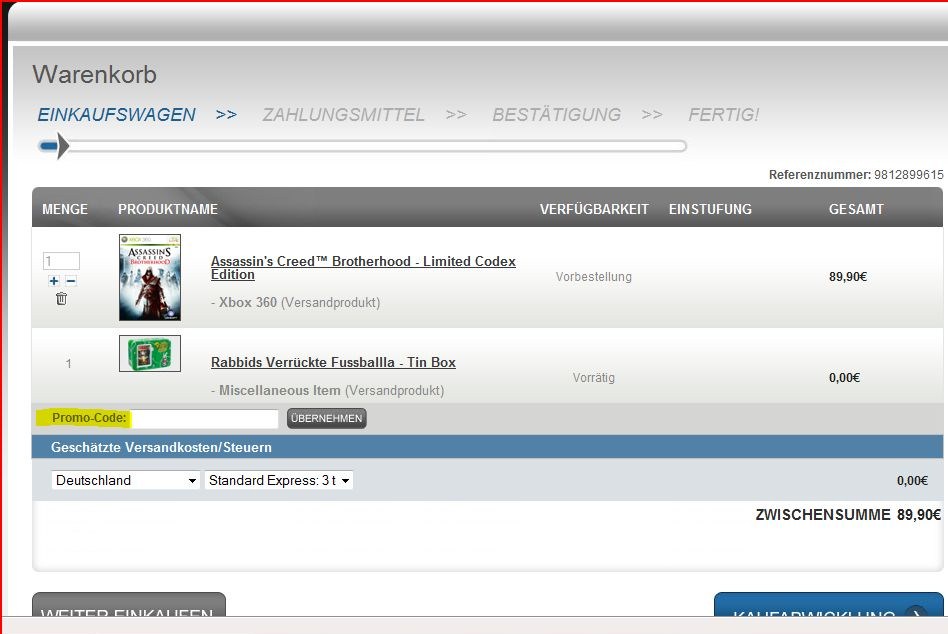948x634 pixels.
Task: Click the ZWISCHENSUMME 89,90€ total
Action: tap(848, 515)
